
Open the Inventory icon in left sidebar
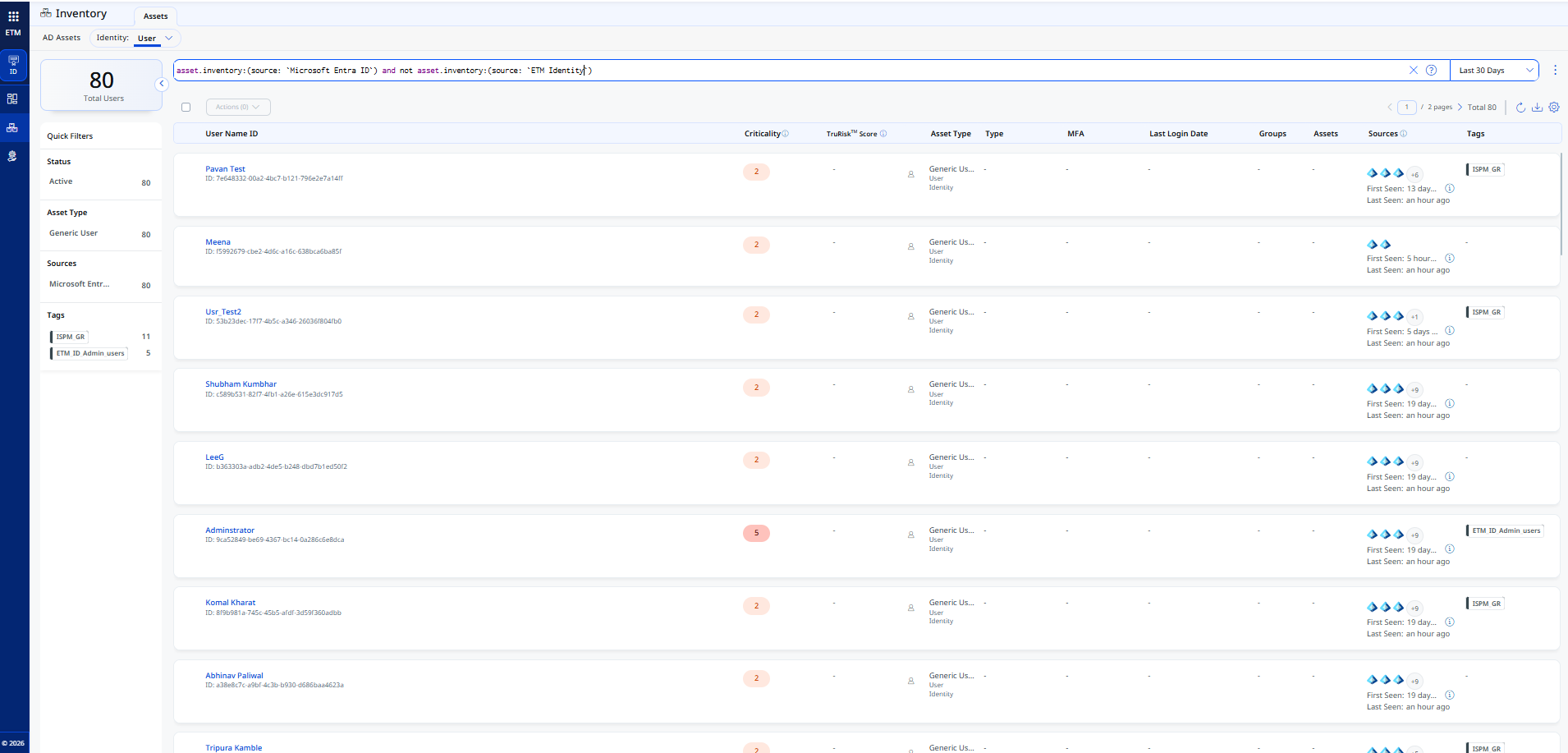(12, 127)
